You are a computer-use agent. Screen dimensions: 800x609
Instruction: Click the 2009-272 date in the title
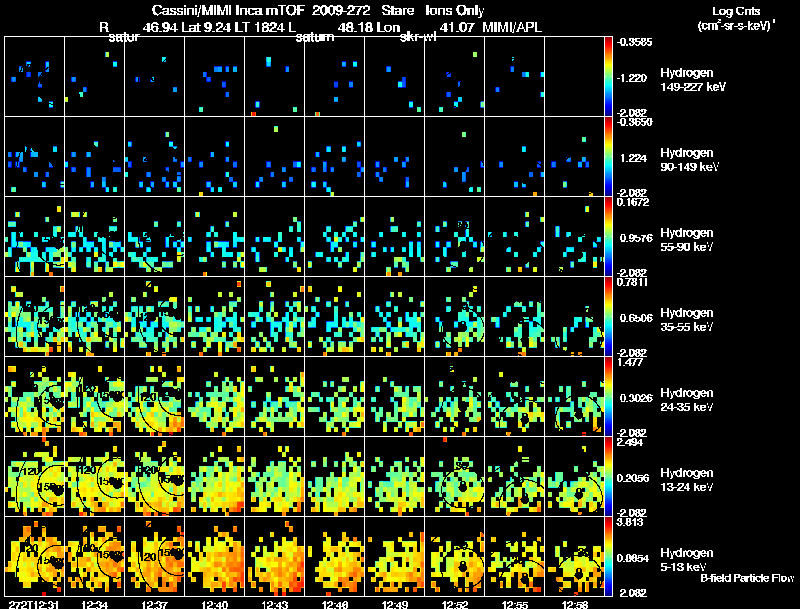pos(341,10)
